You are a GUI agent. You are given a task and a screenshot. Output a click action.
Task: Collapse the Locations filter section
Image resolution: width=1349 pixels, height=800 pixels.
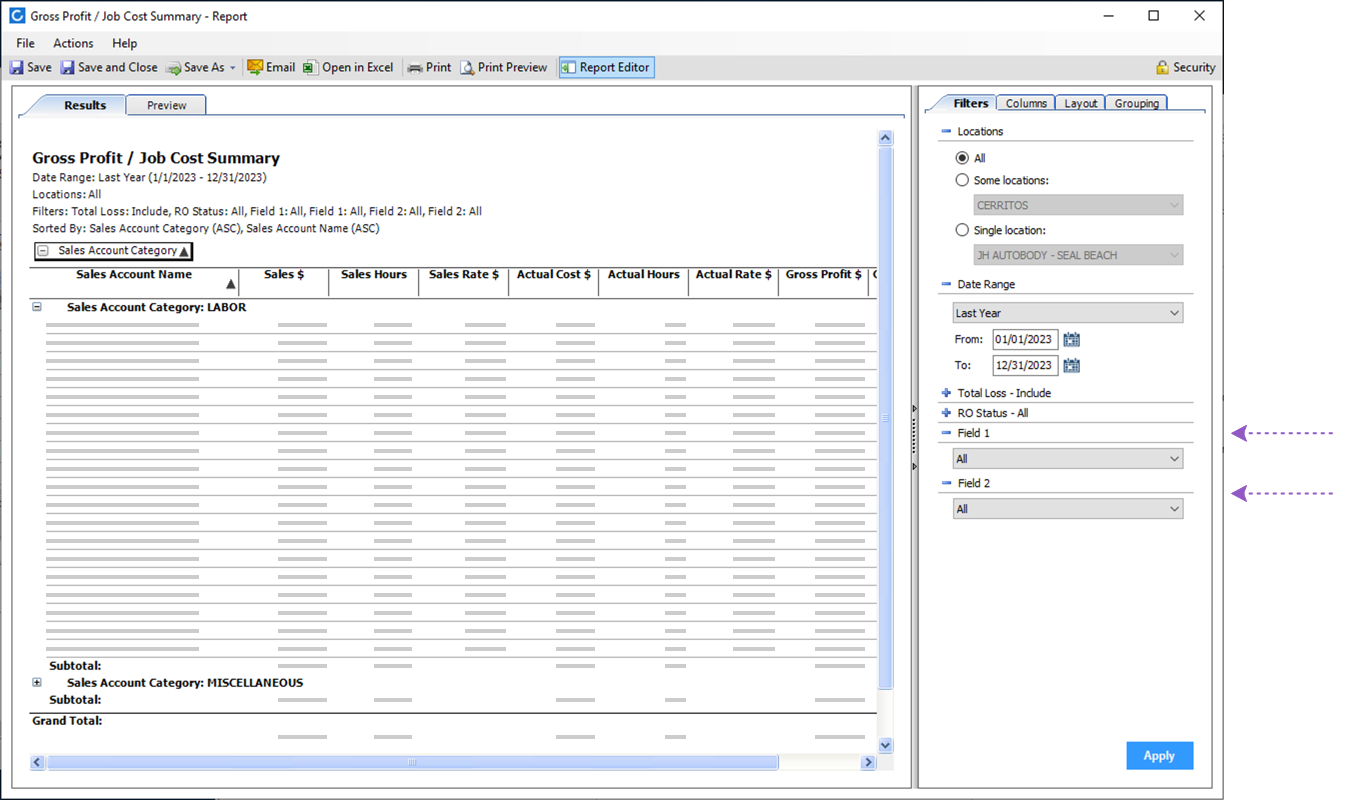coord(946,131)
